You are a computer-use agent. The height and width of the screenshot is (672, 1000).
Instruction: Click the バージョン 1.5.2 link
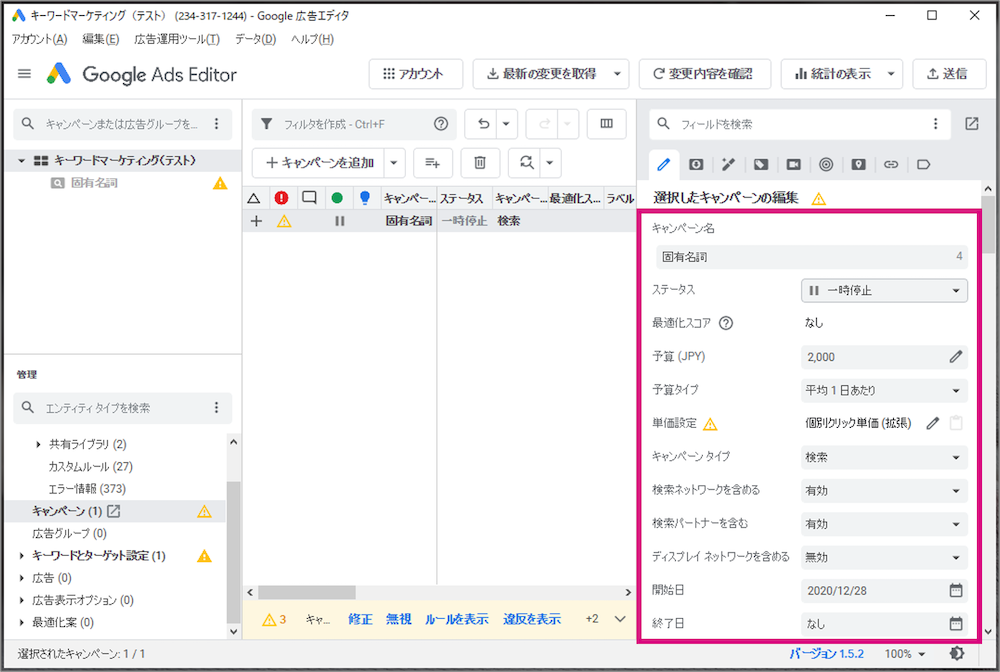pyautogui.click(x=827, y=654)
